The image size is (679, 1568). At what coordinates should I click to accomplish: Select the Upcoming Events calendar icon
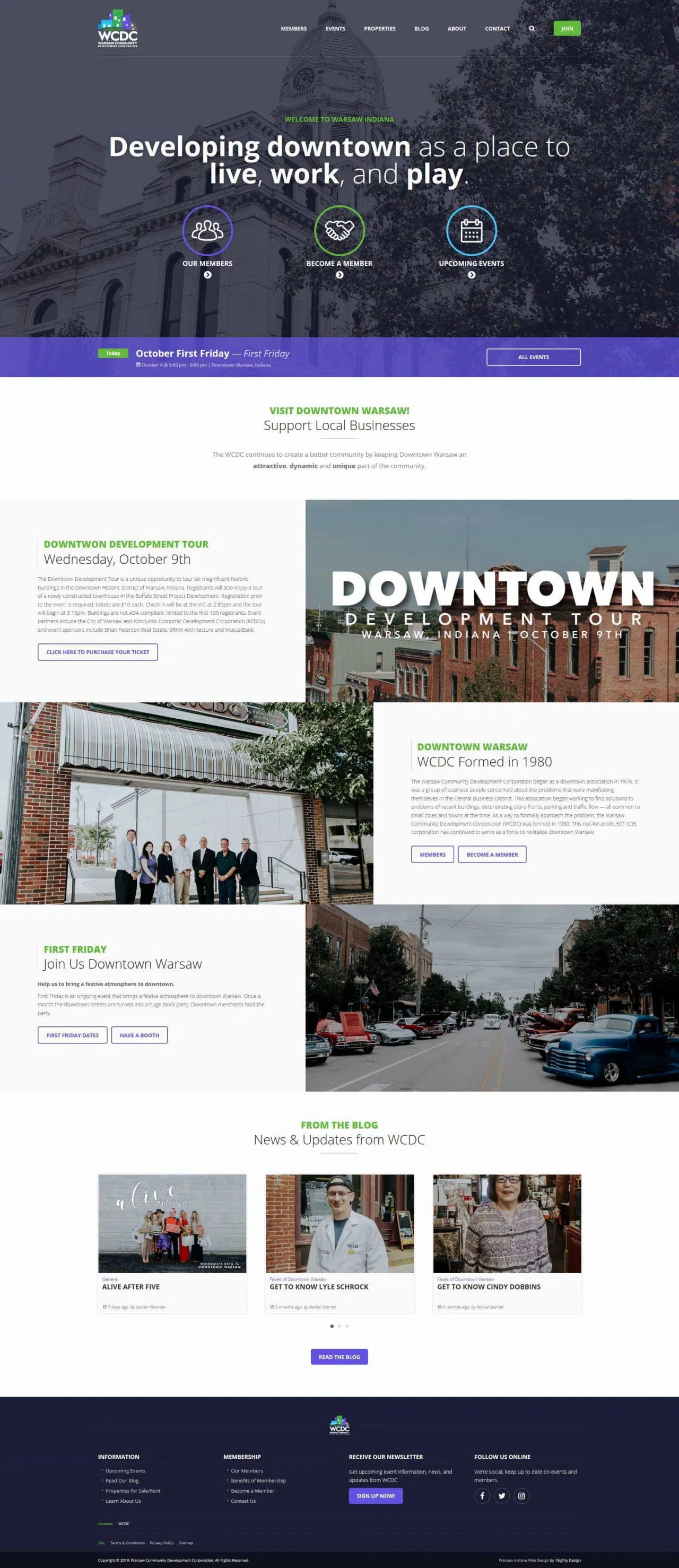click(472, 231)
